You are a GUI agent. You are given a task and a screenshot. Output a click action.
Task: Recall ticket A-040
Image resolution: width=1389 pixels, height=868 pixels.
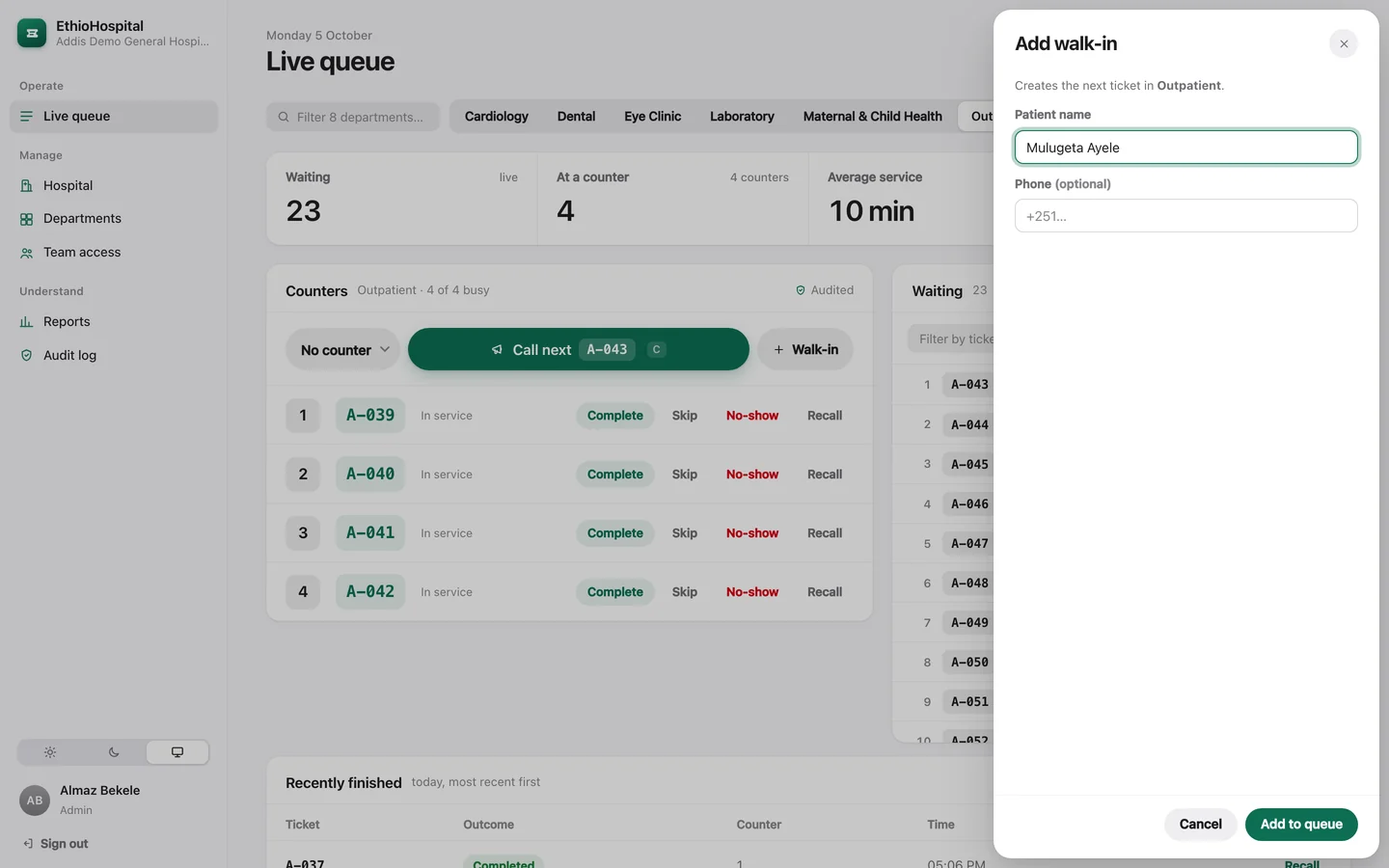825,475
